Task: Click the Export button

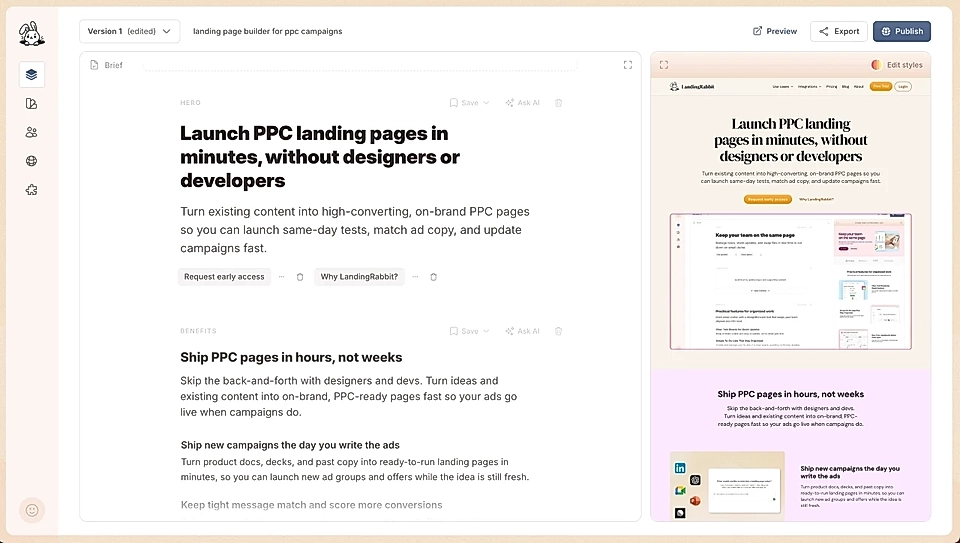Action: [839, 31]
